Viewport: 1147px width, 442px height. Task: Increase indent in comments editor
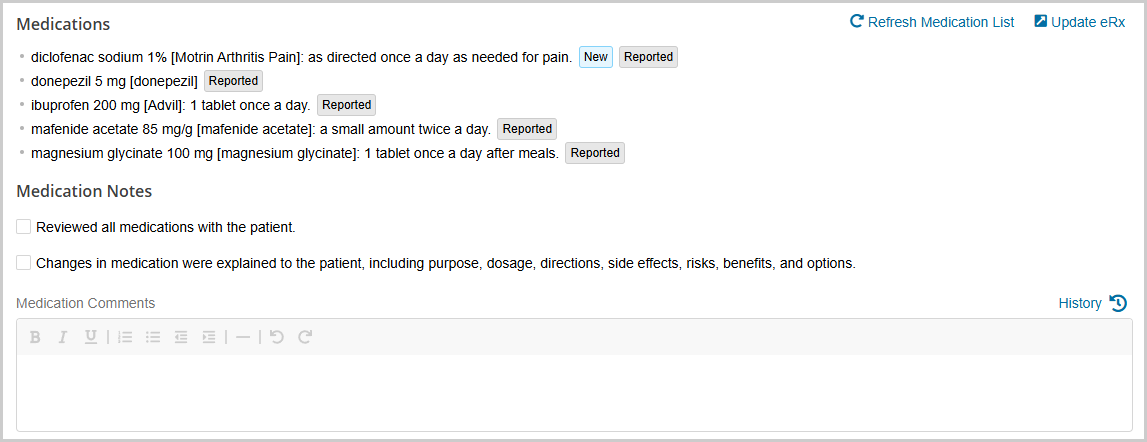(x=208, y=337)
